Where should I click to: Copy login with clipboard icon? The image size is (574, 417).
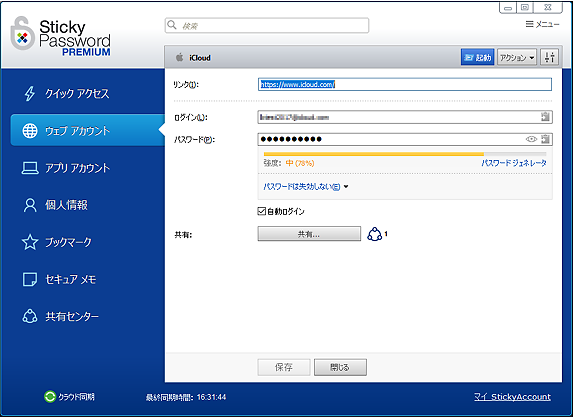tap(545, 117)
